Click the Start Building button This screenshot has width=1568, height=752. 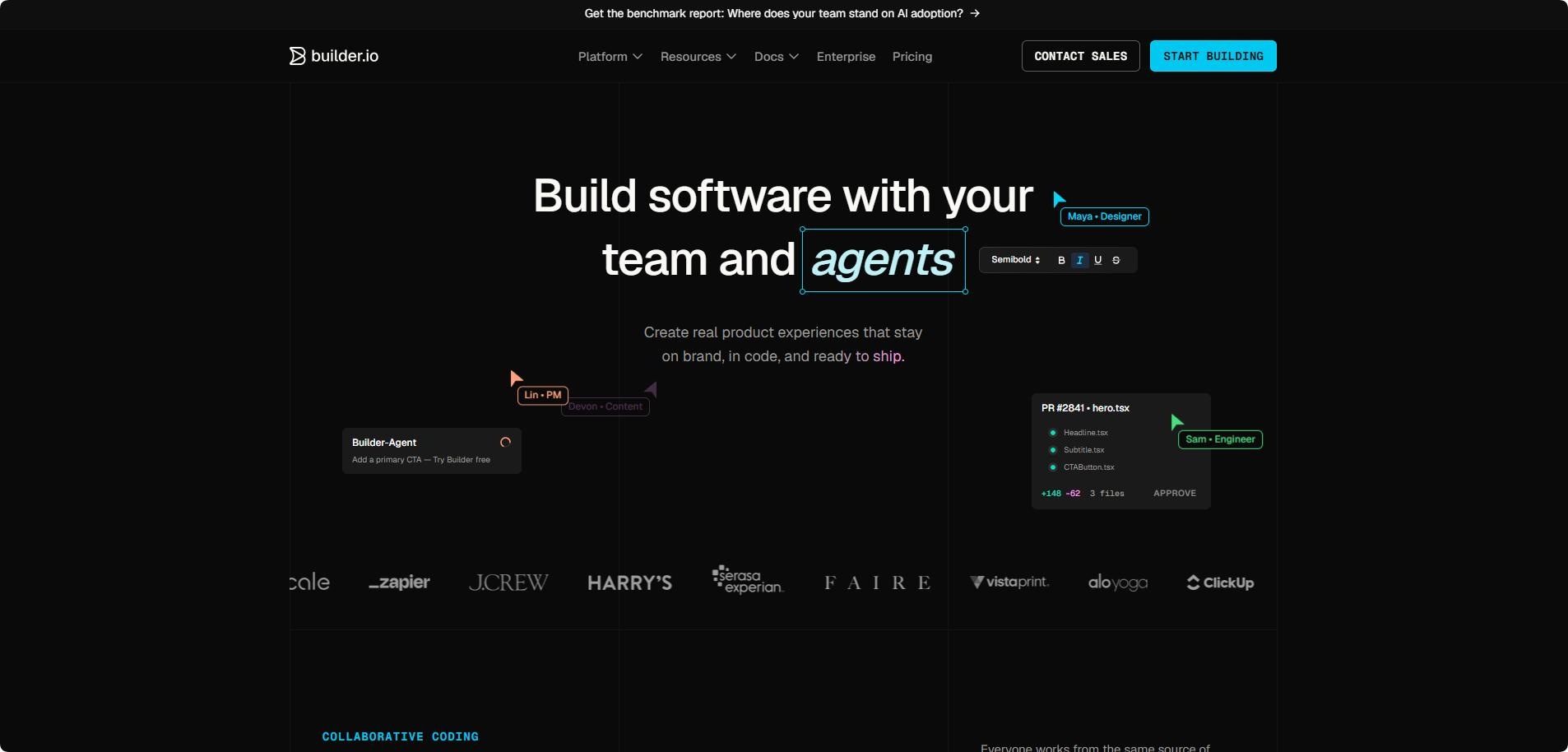click(1213, 56)
